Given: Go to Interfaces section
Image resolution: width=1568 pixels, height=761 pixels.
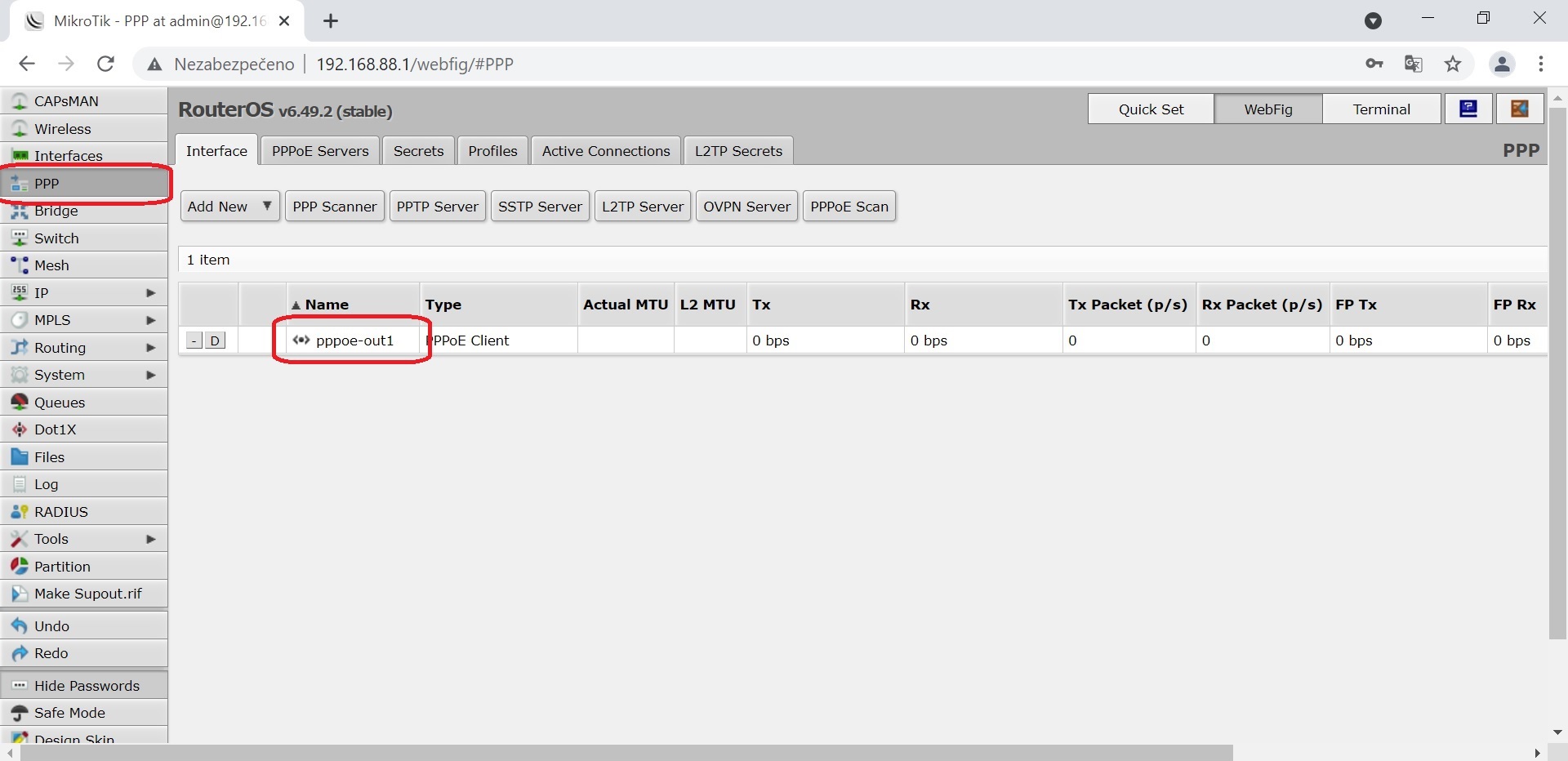Looking at the screenshot, I should click(84, 156).
